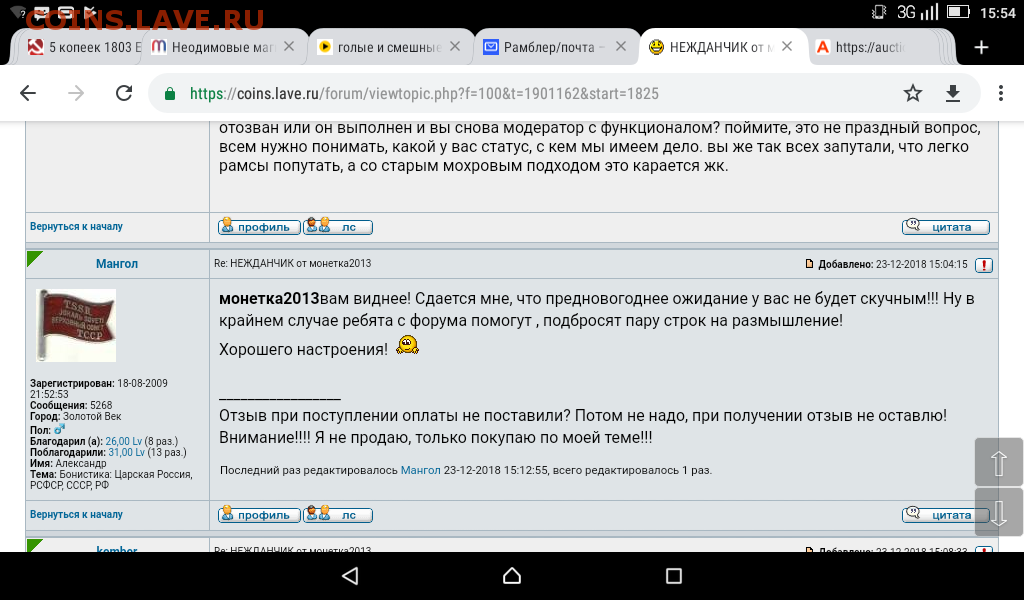The width and height of the screenshot is (1024, 600).
Task: Report Мангол's post using red exclamation icon
Action: (x=984, y=264)
